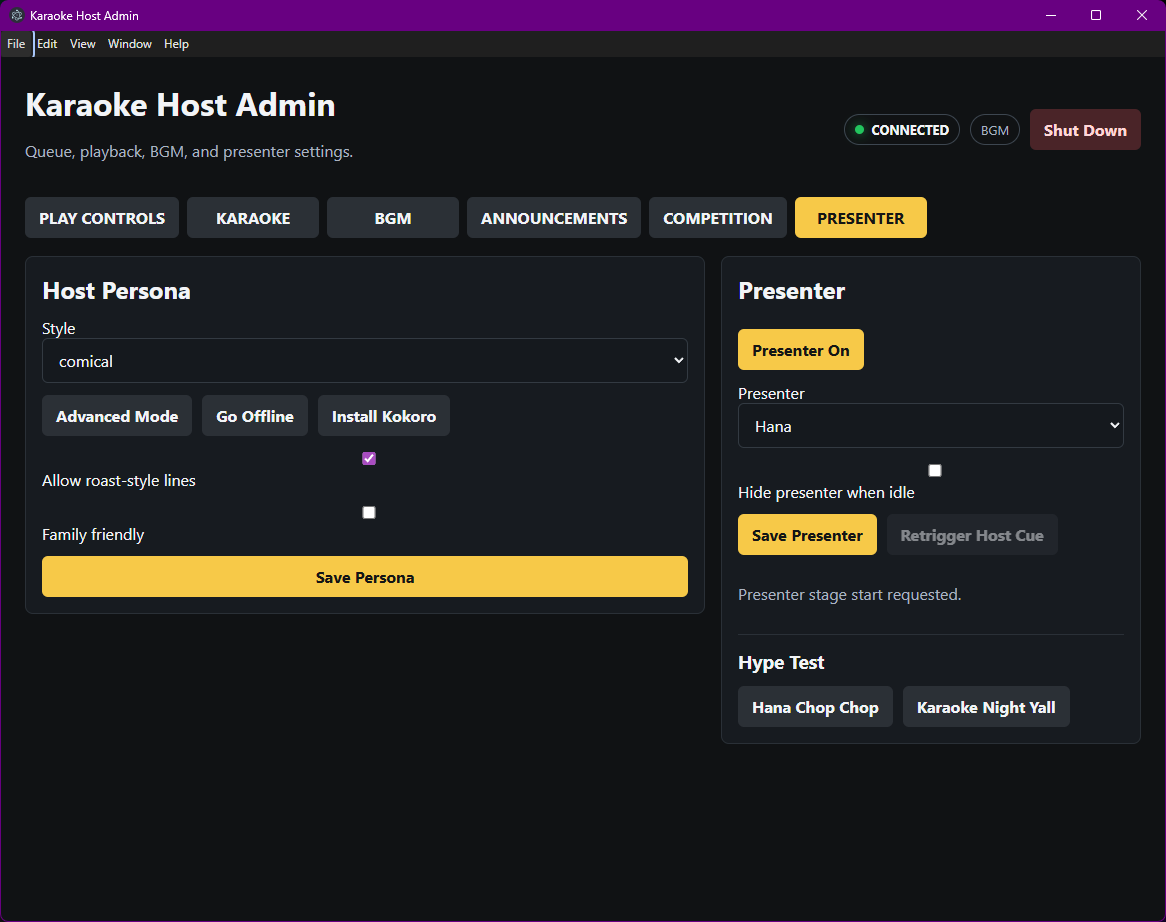The width and height of the screenshot is (1166, 922).
Task: Minimize the Karaoke Host Admin window
Action: coord(1051,15)
